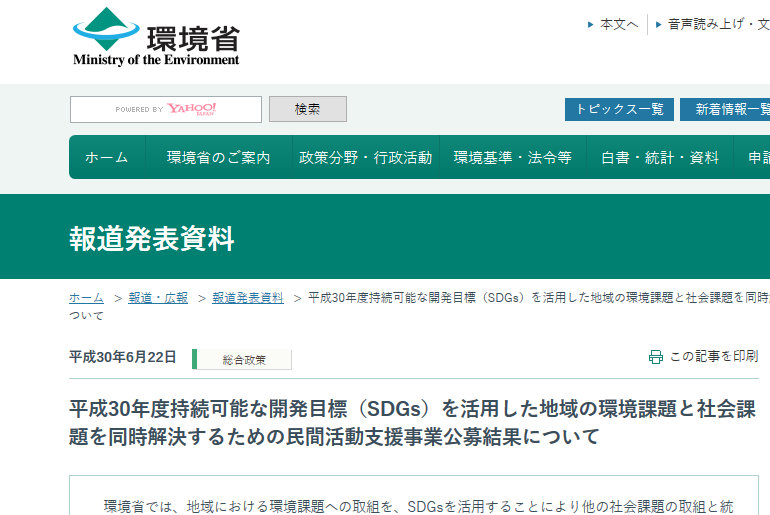Open the 新着情報一覧 button
The height and width of the screenshot is (515, 770).
point(727,109)
